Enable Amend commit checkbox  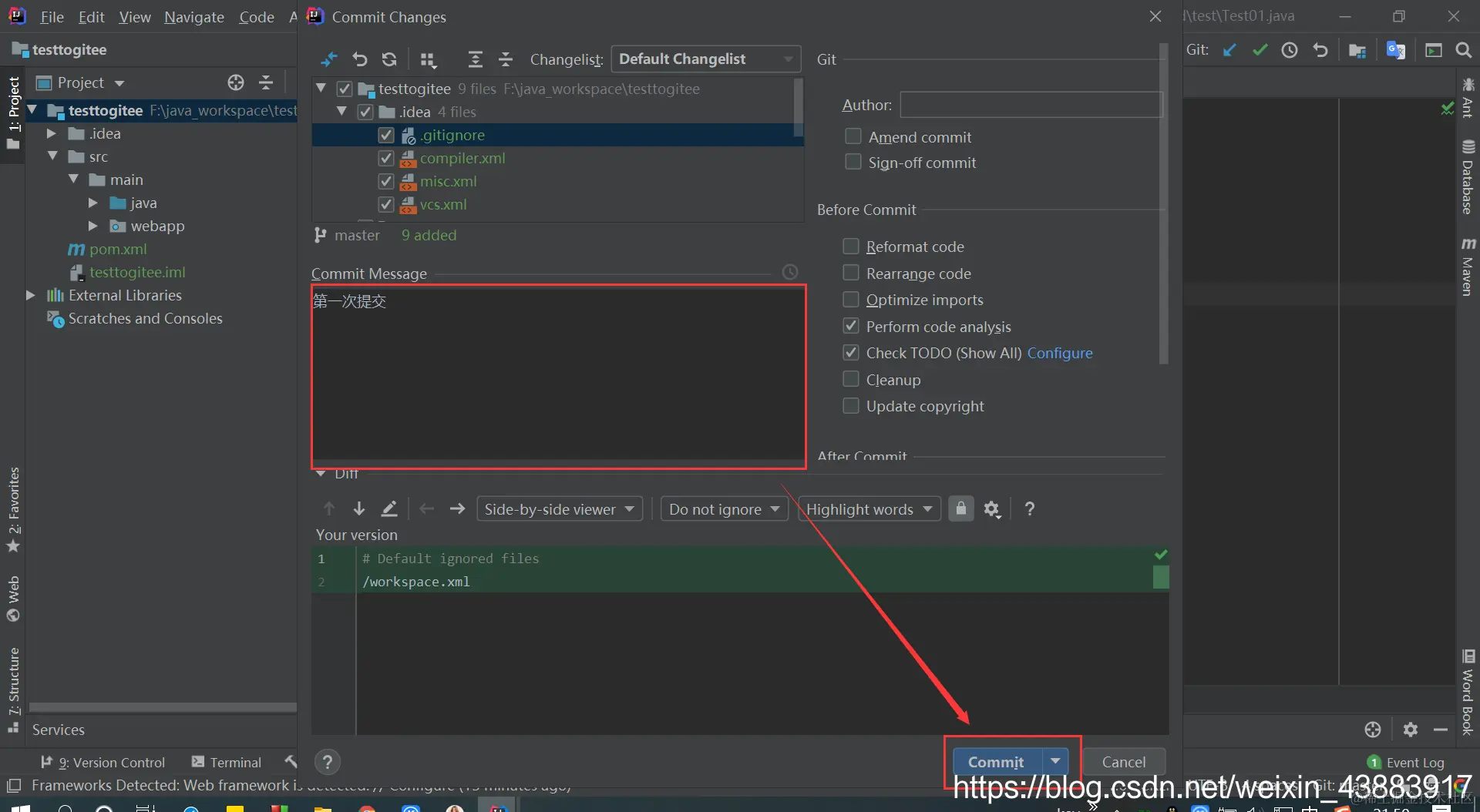[853, 136]
